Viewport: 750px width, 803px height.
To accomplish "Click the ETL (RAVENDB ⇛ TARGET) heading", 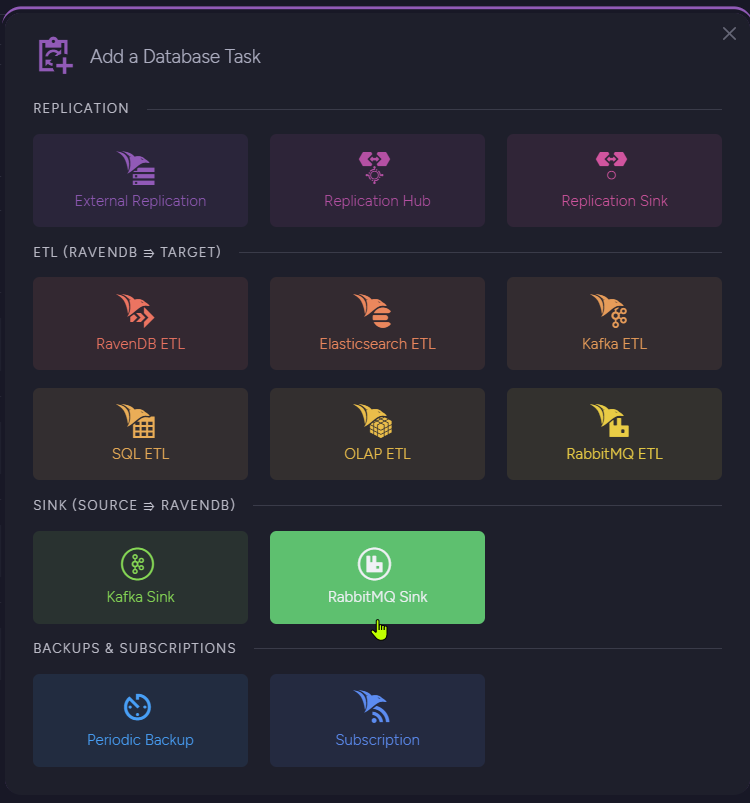I will pos(127,252).
